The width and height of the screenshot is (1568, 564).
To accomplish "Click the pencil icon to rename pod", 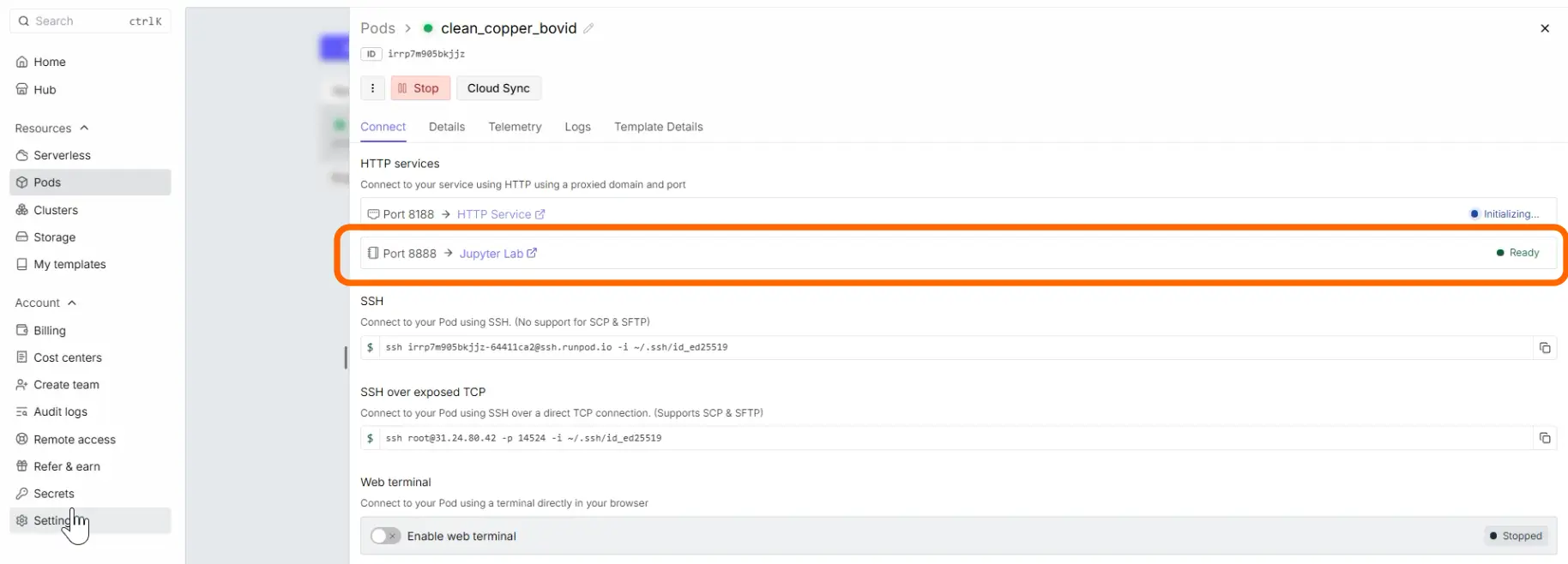I will tap(588, 28).
